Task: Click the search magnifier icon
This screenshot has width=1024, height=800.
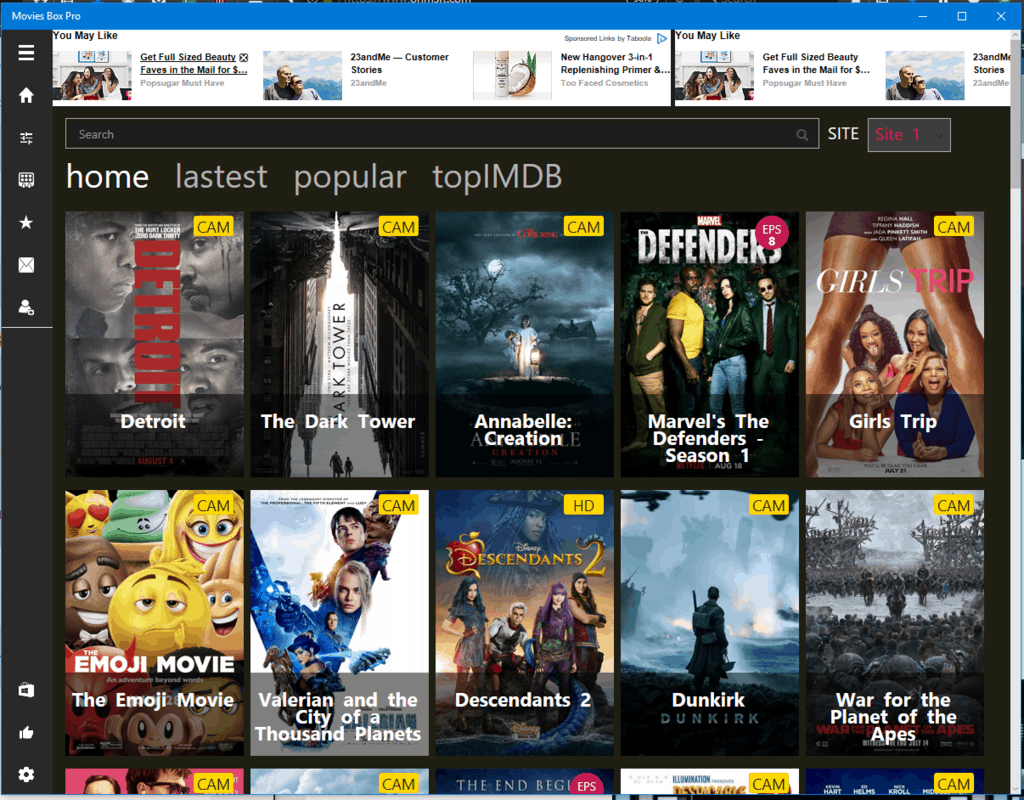Action: pos(802,135)
